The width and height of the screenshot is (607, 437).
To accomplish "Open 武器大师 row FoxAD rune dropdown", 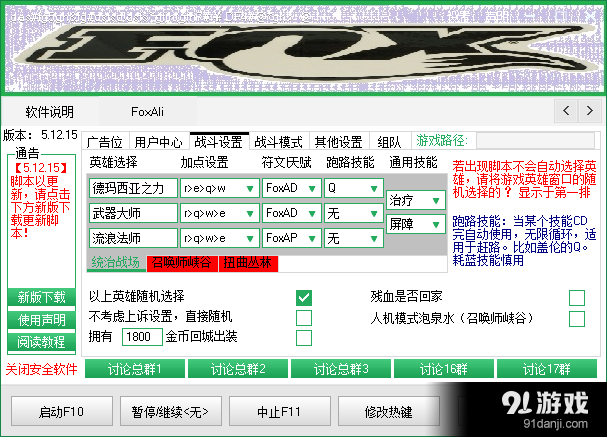I will (291, 213).
